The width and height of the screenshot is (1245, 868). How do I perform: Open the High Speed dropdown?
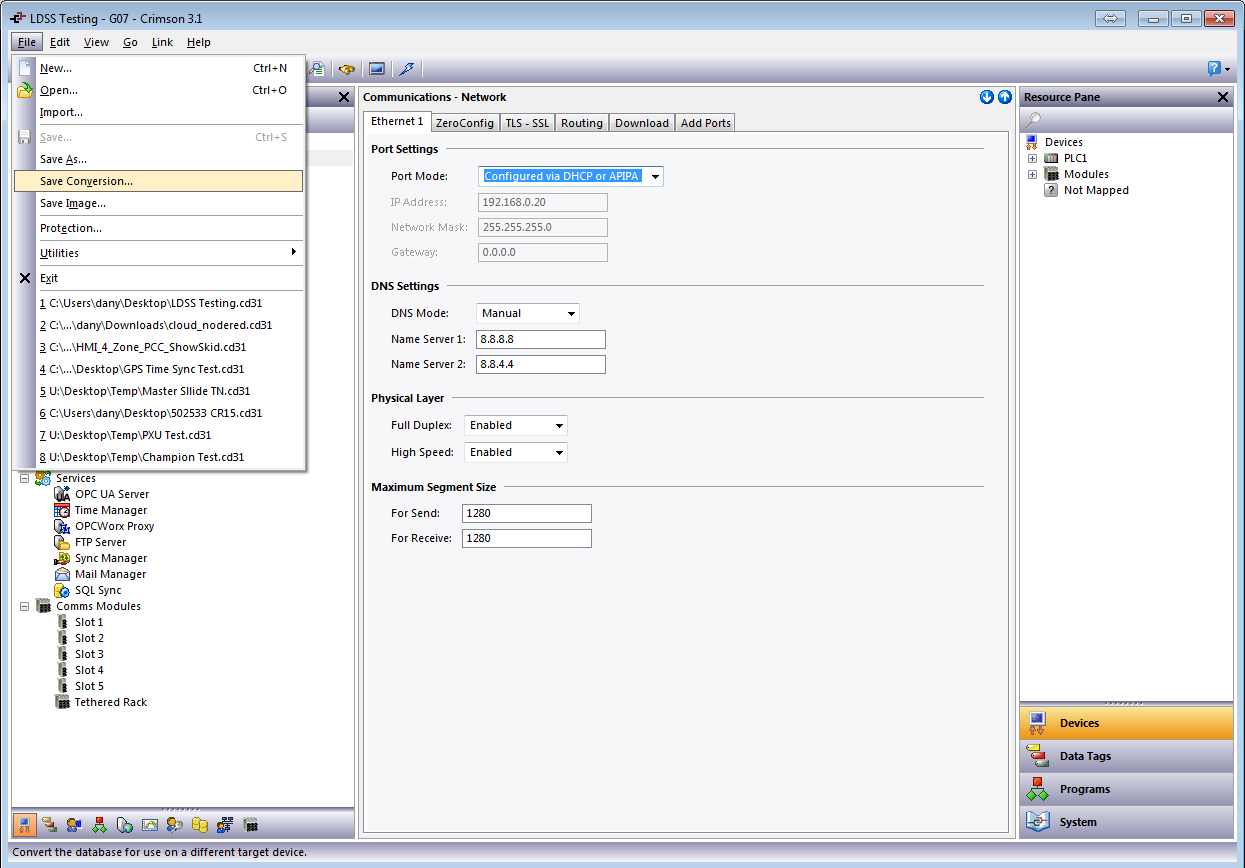pyautogui.click(x=558, y=452)
